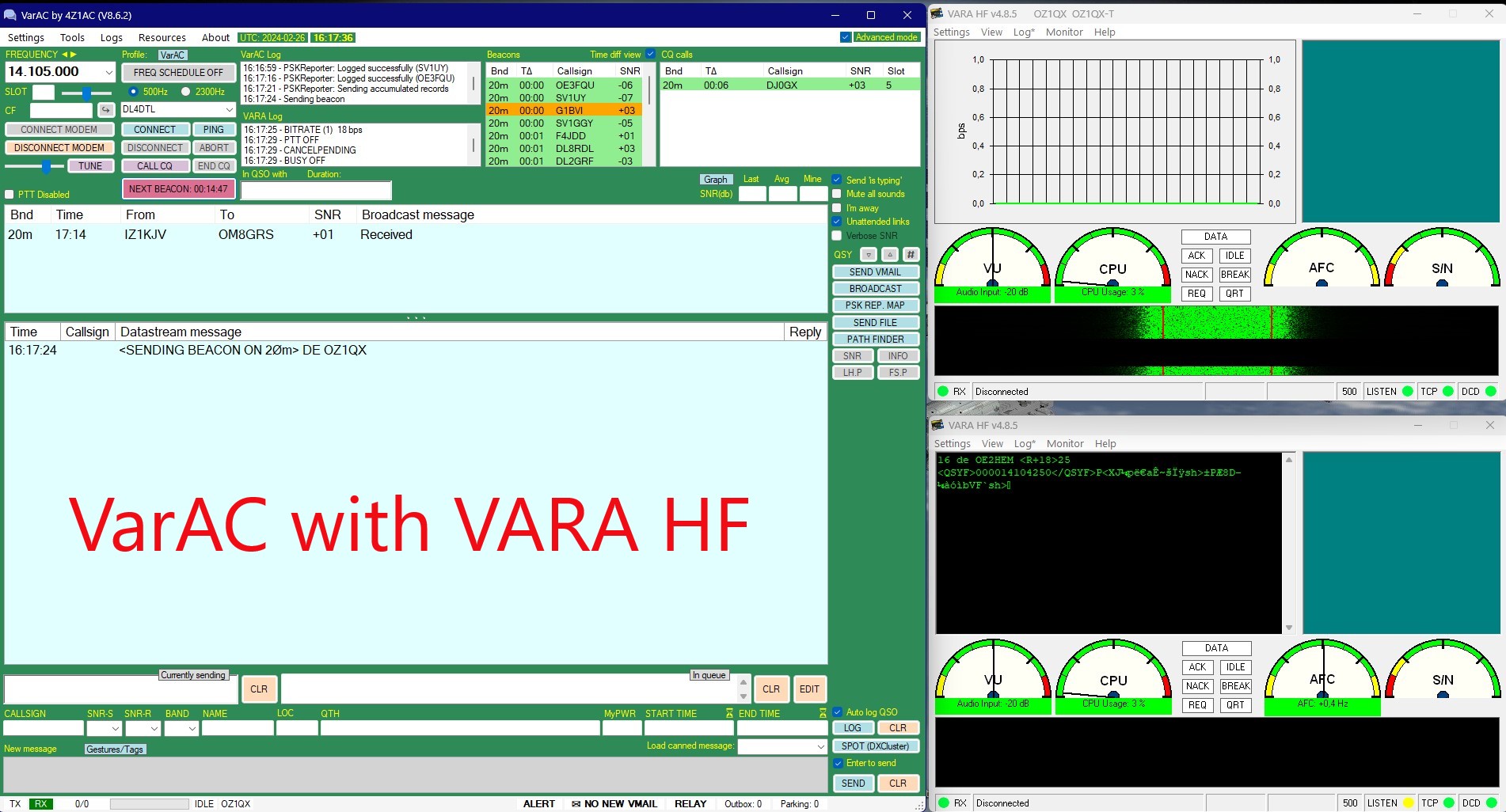Click the QSY up triangle button

pyautogui.click(x=890, y=255)
